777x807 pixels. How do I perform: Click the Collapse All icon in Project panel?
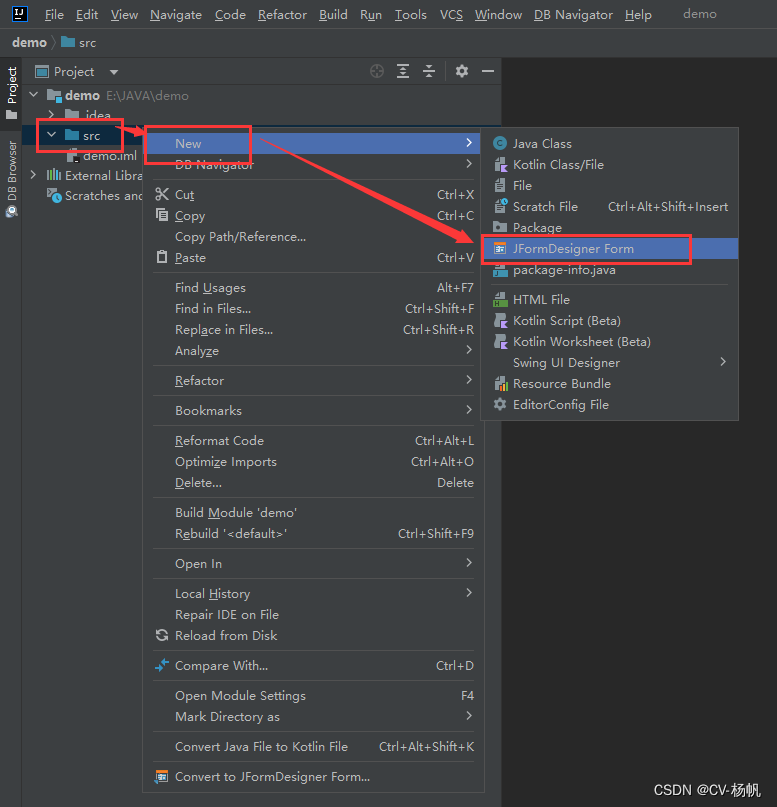pos(429,71)
